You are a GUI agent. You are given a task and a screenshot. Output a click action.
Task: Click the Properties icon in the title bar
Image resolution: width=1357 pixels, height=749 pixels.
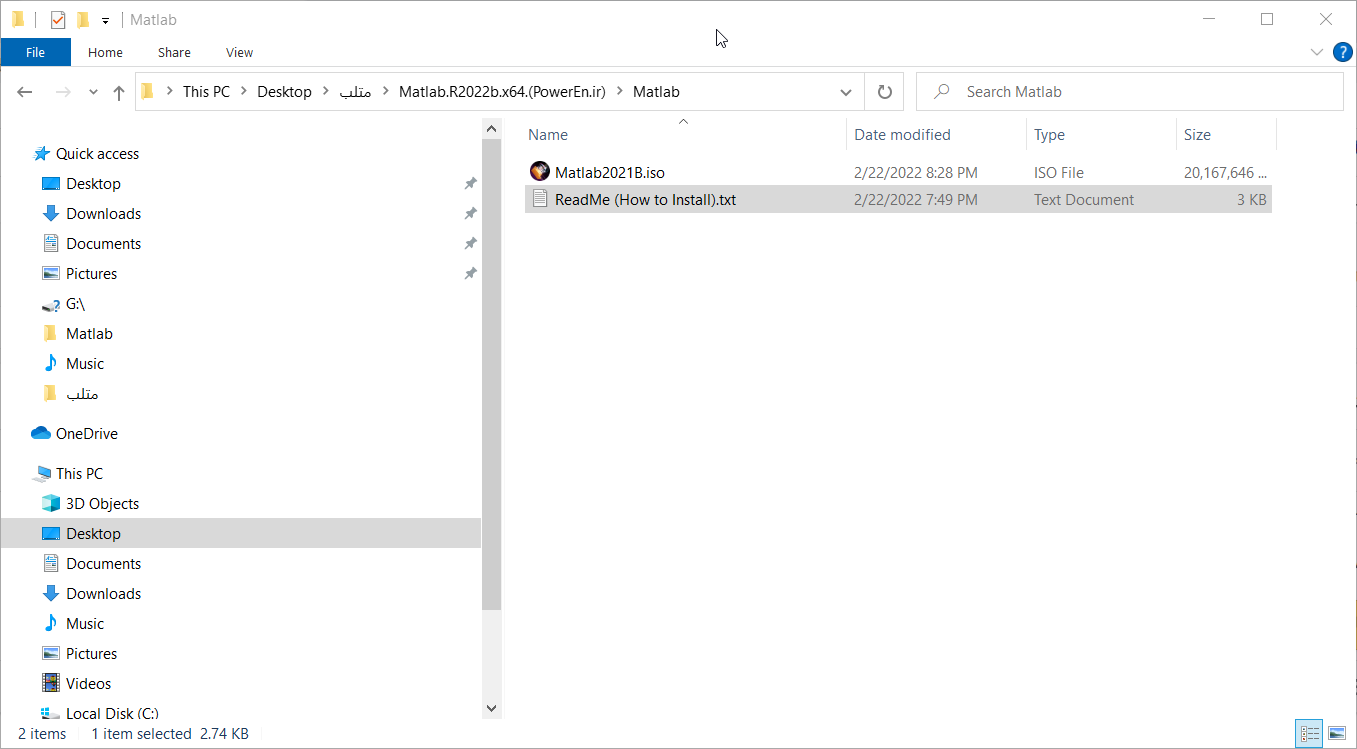[x=58, y=19]
